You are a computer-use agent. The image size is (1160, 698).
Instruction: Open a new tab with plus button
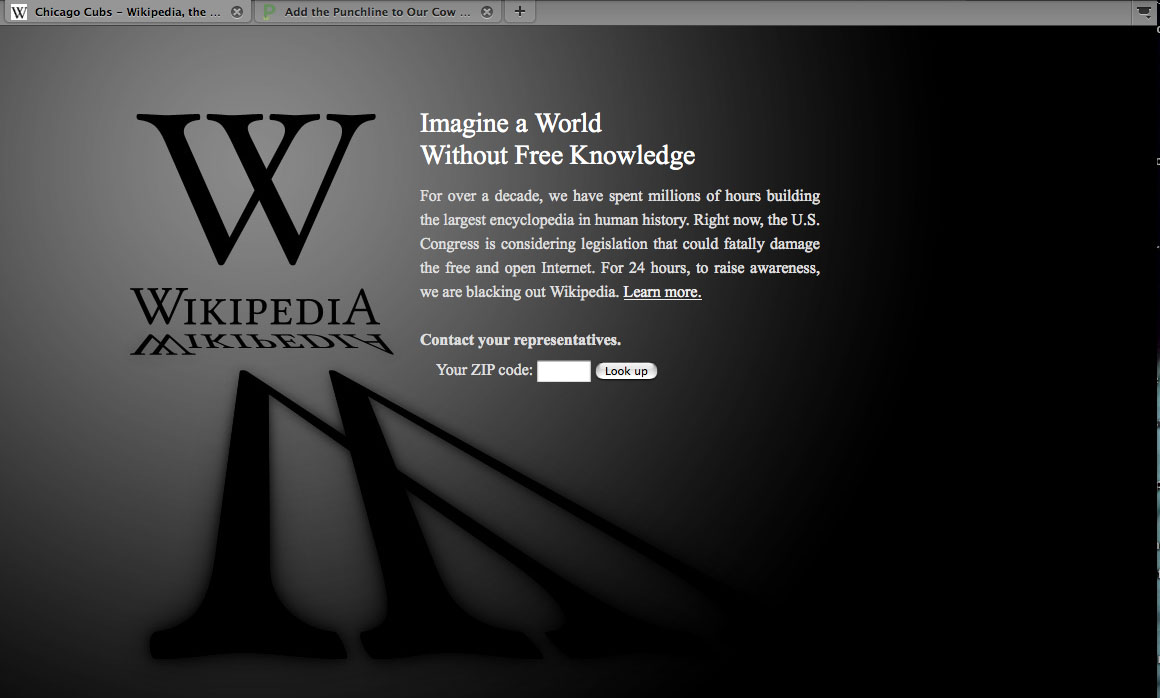point(520,11)
